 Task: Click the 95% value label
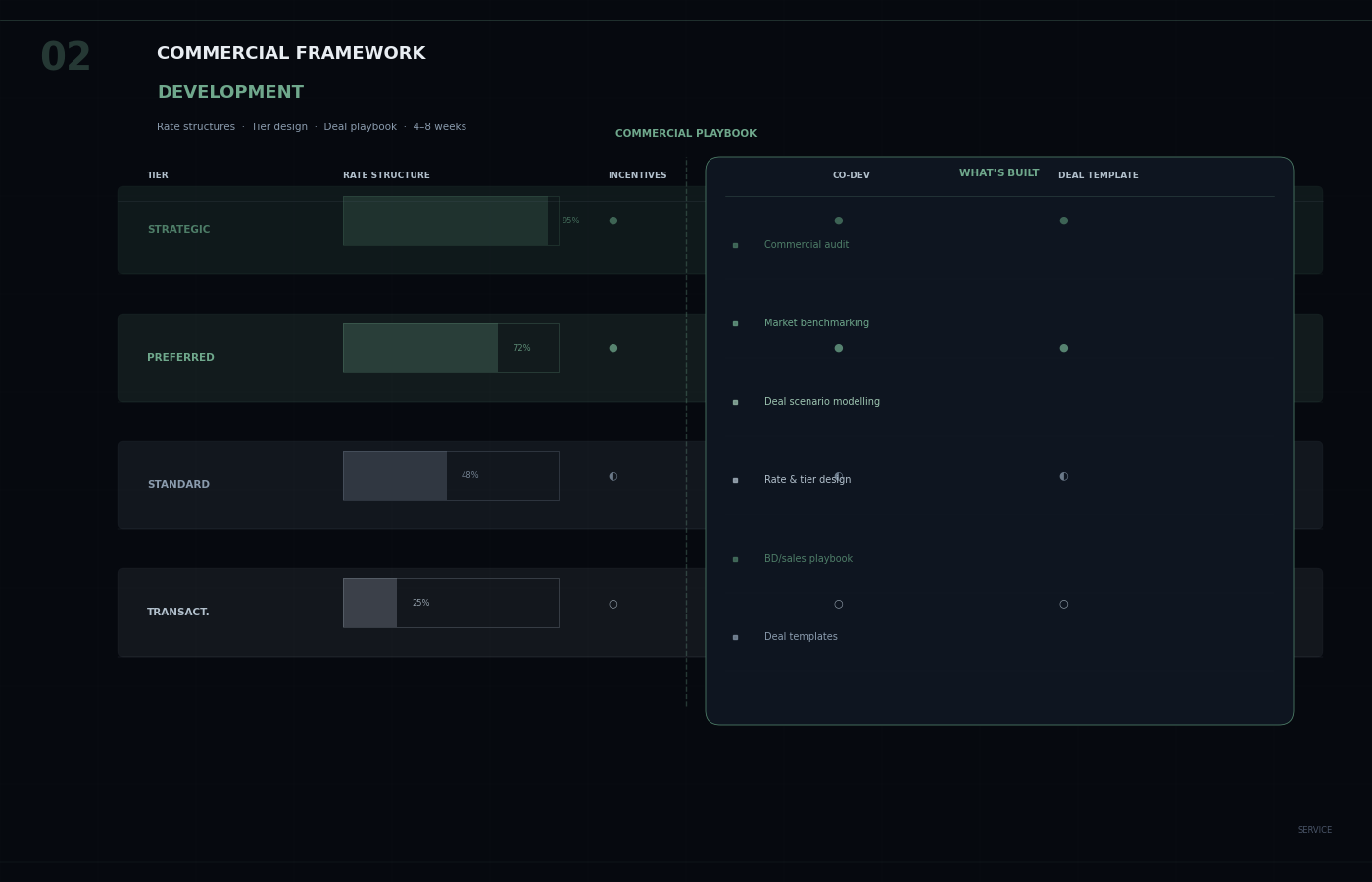pos(570,220)
